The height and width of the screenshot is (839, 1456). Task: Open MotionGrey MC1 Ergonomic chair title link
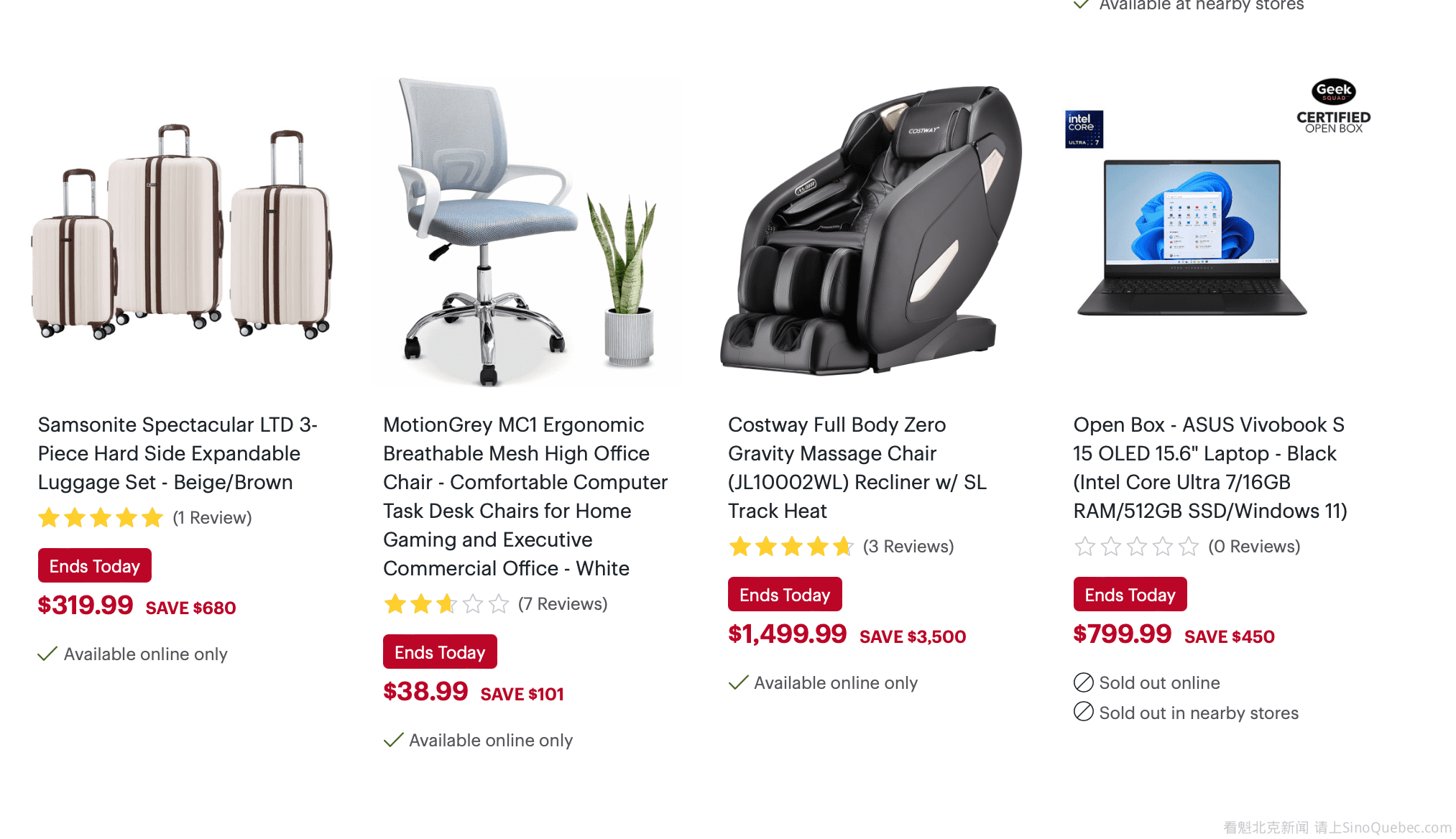[x=525, y=496]
